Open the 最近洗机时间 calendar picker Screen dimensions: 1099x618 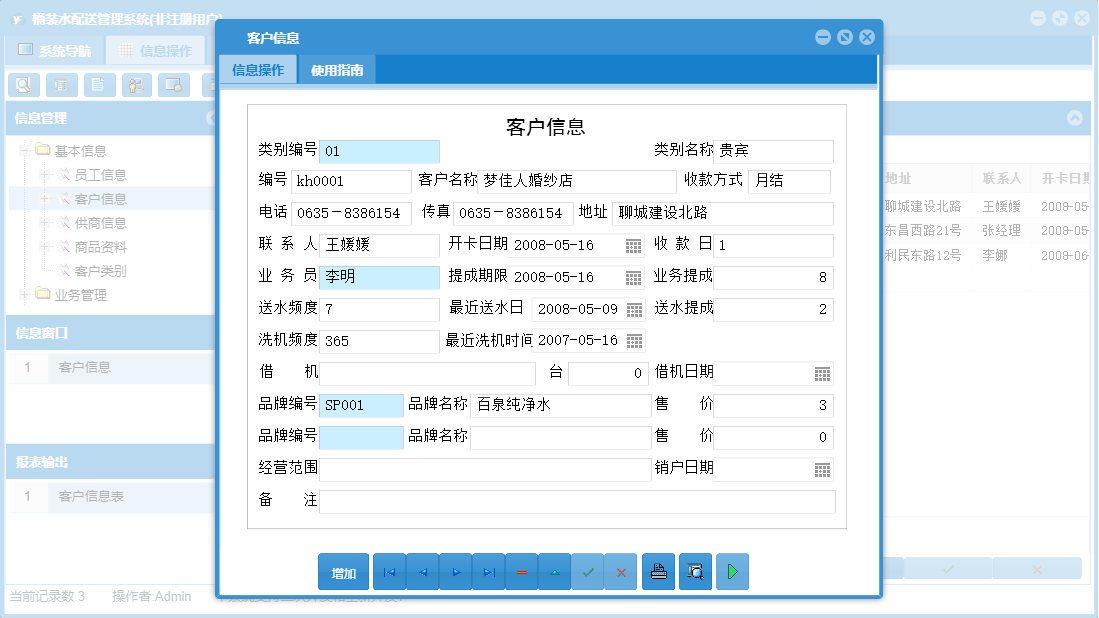point(633,341)
